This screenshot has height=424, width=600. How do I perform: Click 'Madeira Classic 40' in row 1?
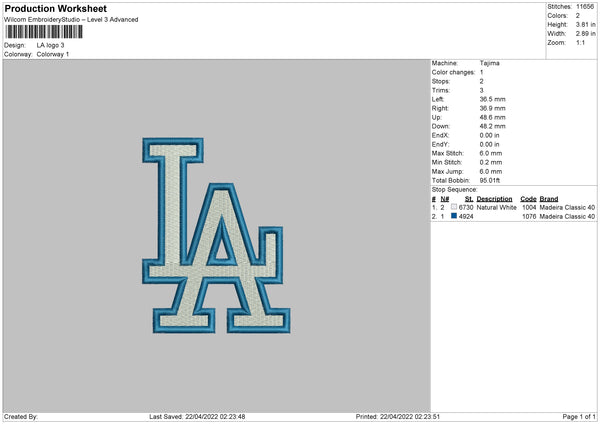tap(567, 207)
